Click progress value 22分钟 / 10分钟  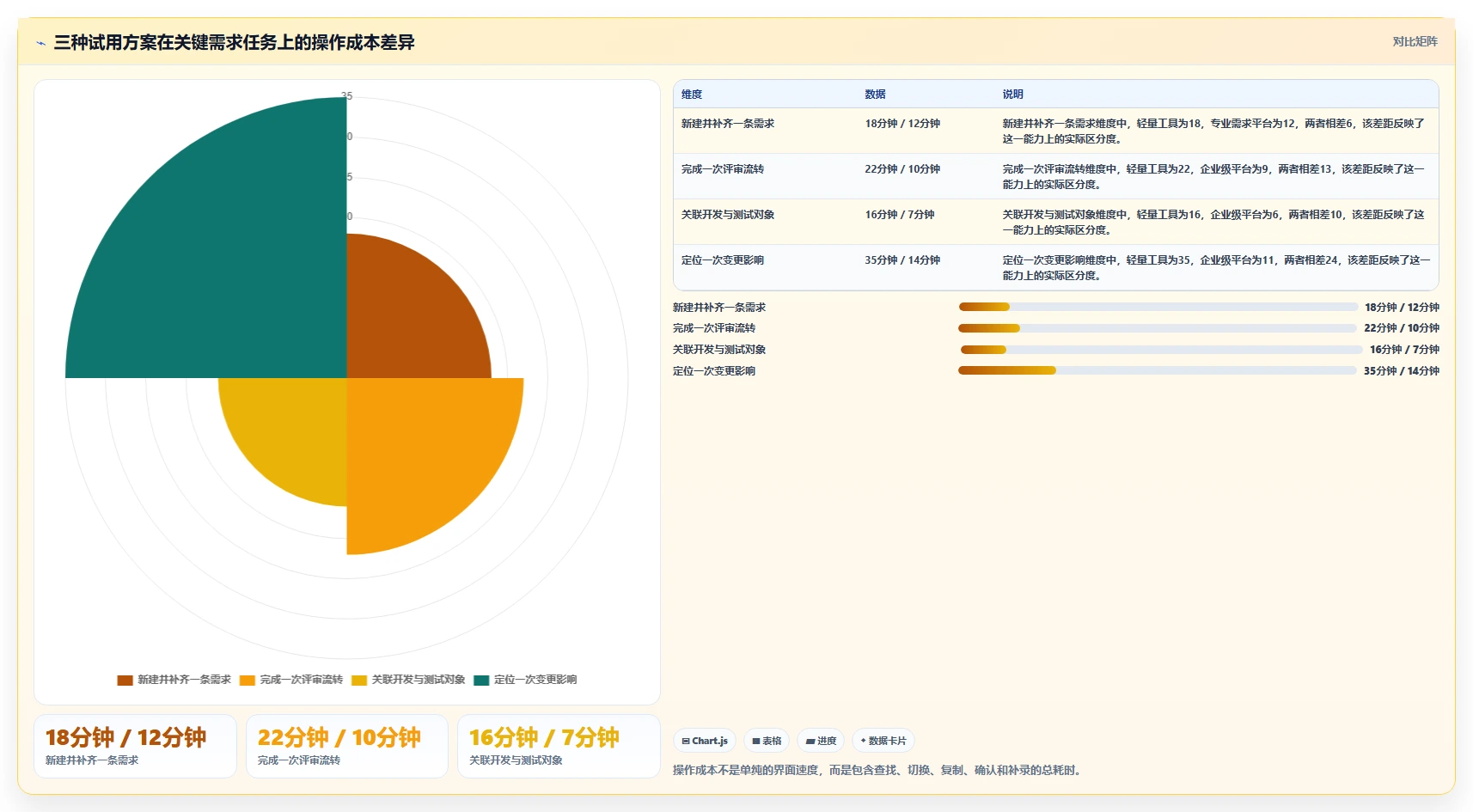click(1402, 328)
